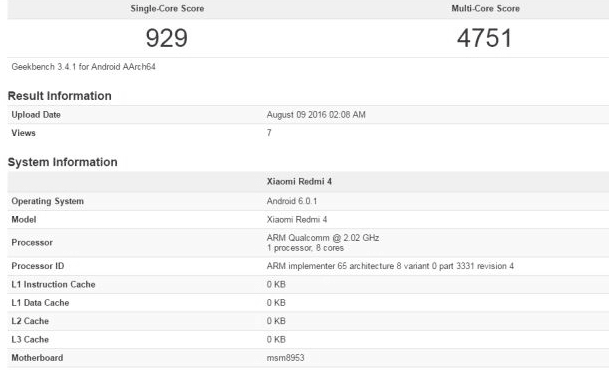Click the System Information heading
609x375 pixels.
pos(63,162)
